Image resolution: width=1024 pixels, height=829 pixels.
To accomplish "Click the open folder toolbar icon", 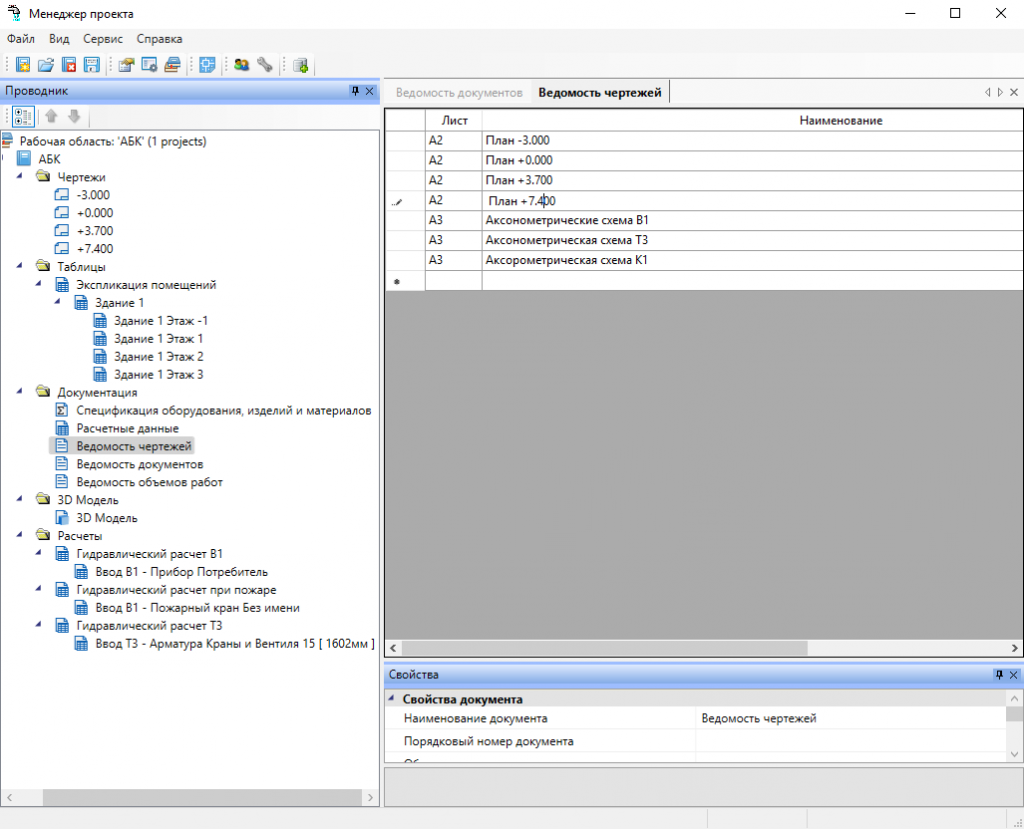I will [x=46, y=65].
